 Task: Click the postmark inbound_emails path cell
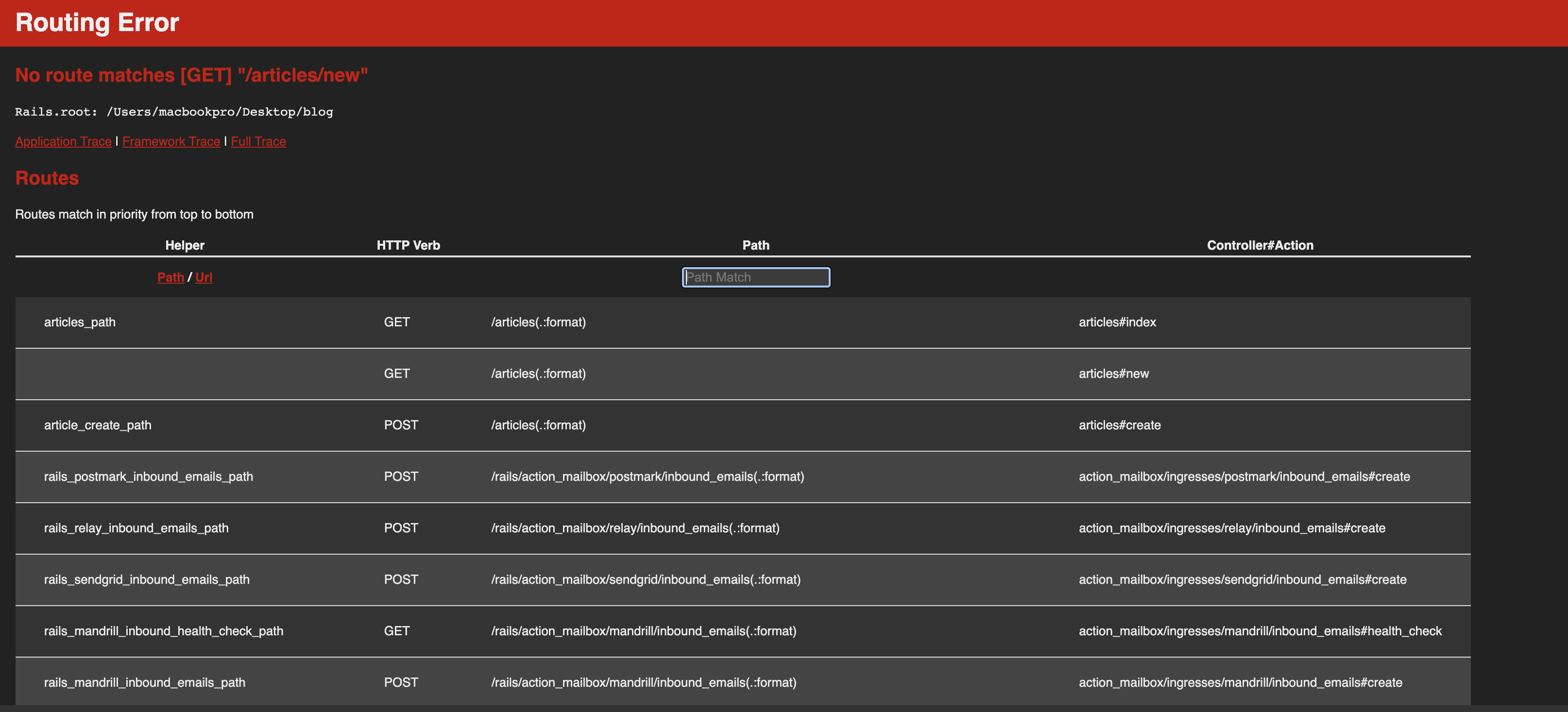click(x=648, y=476)
